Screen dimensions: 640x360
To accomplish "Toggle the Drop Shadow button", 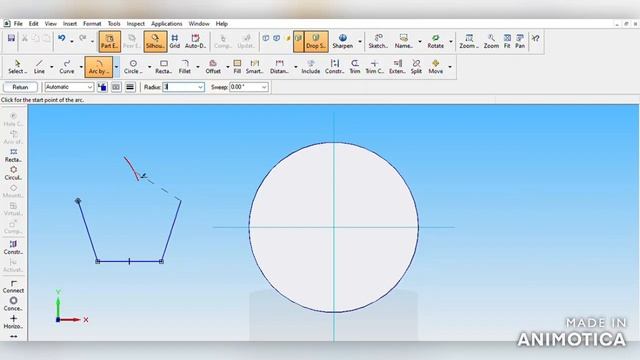I will 316,42.
